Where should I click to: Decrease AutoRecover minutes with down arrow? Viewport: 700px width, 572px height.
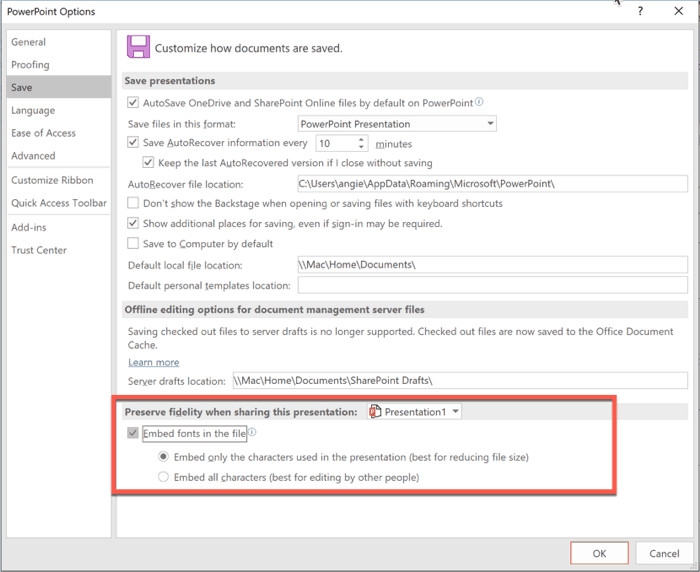pyautogui.click(x=361, y=147)
